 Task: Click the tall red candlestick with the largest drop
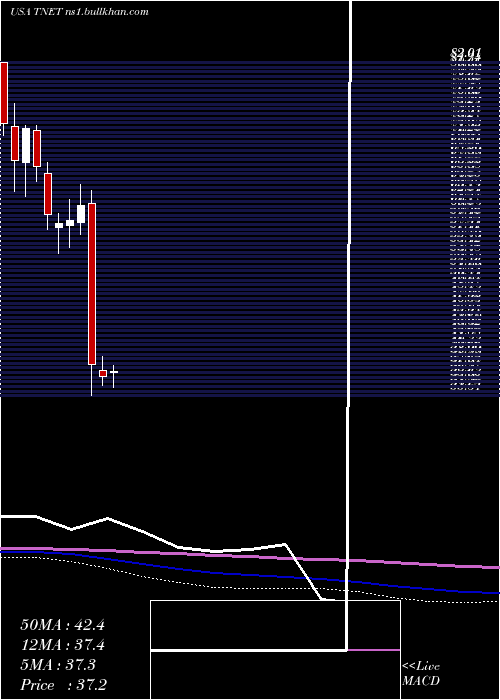click(92, 284)
